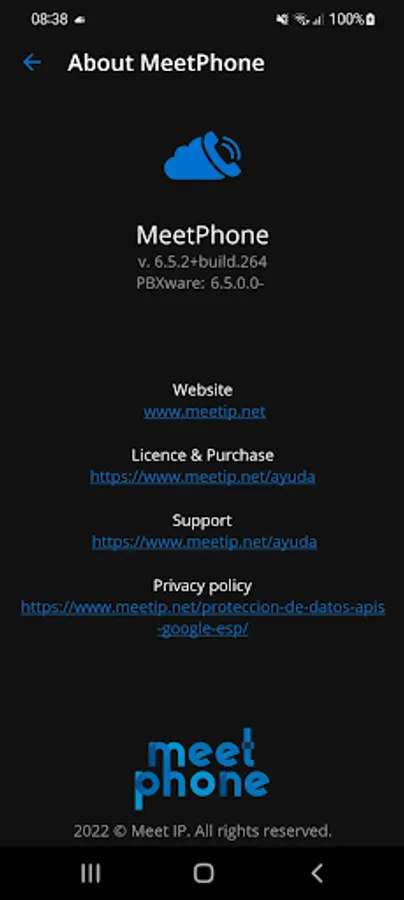Viewport: 404px width, 900px height.
Task: Open Android recent apps button
Action: click(x=91, y=873)
